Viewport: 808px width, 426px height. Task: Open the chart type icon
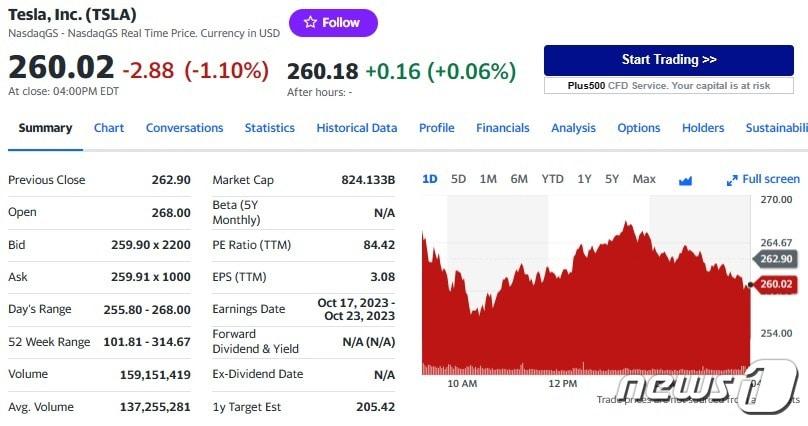685,180
